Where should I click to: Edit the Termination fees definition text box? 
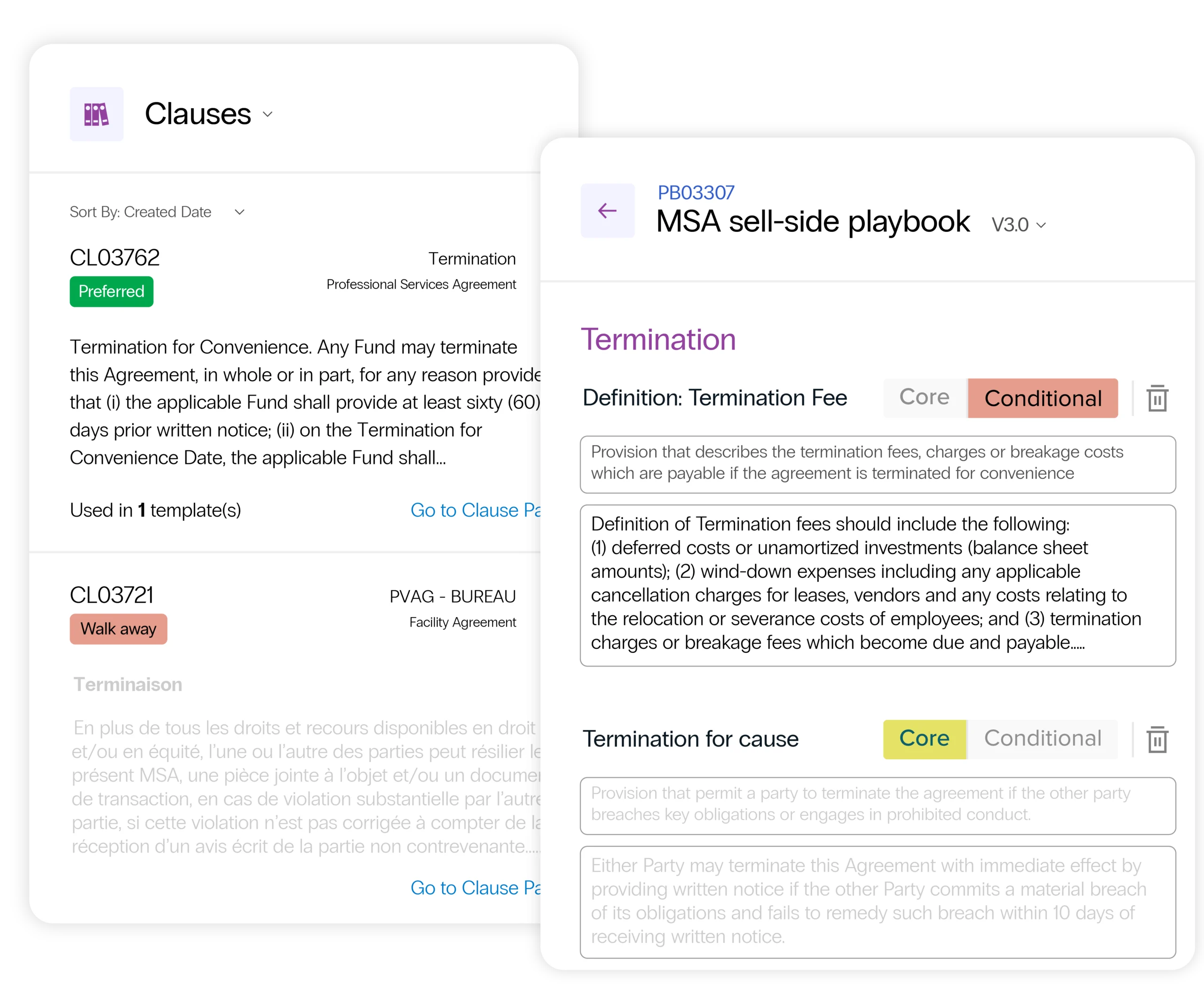point(877,585)
